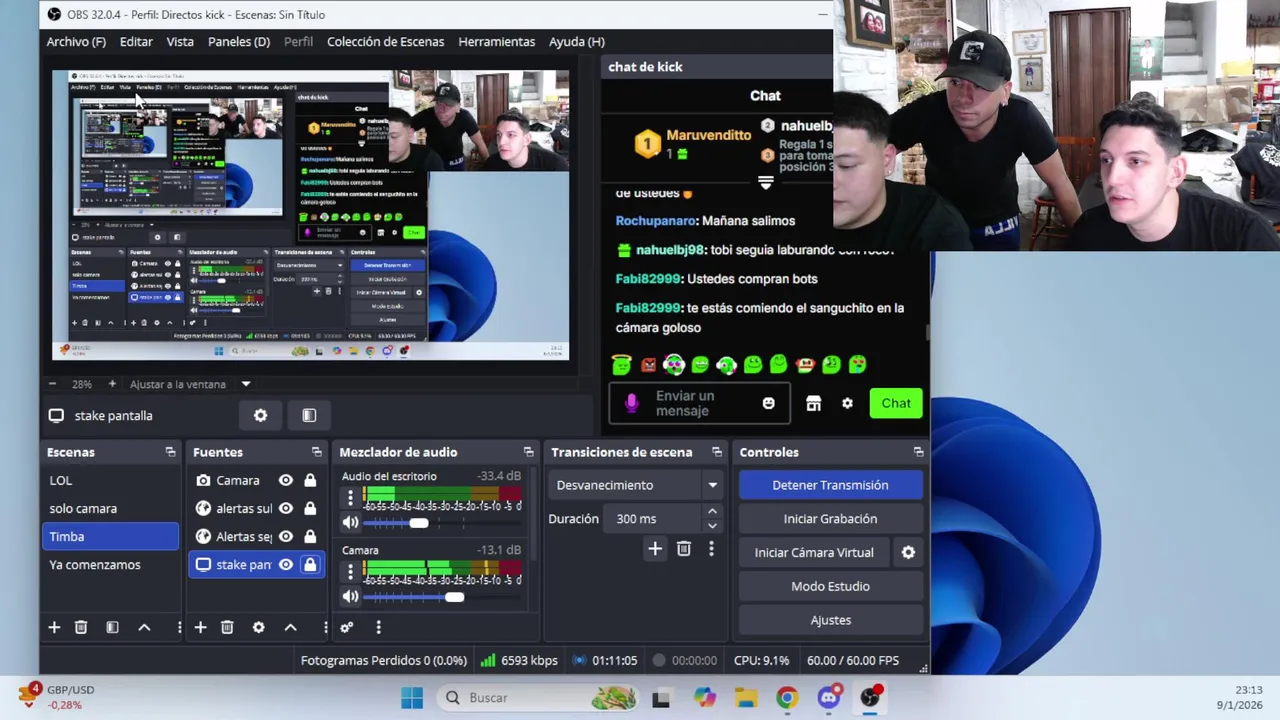Click the microphone icon in chat input
Image resolution: width=1280 pixels, height=720 pixels.
coord(631,403)
